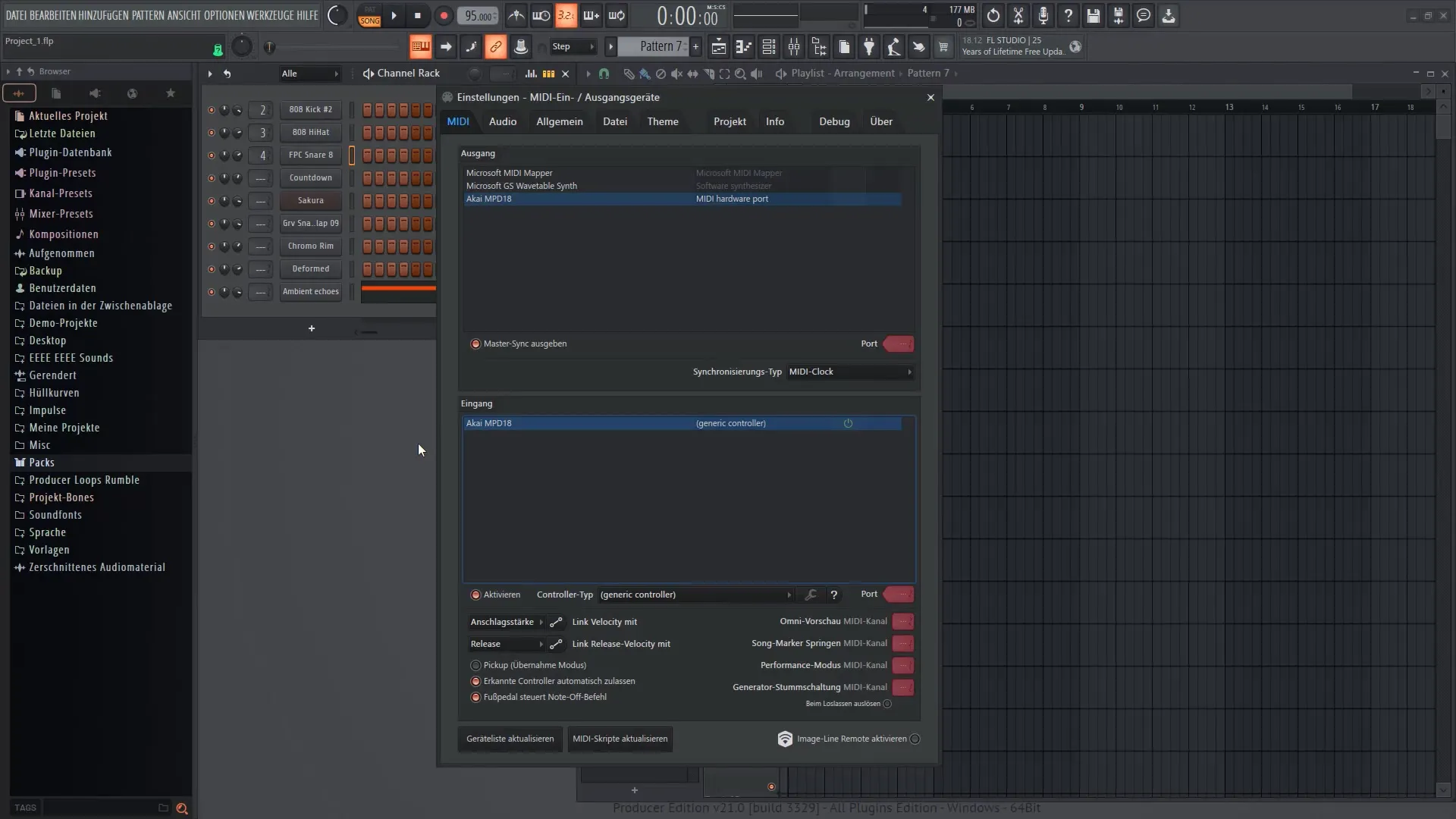Click MIDI-Skripte aktualisieren button
The width and height of the screenshot is (1456, 819).
[x=620, y=738]
